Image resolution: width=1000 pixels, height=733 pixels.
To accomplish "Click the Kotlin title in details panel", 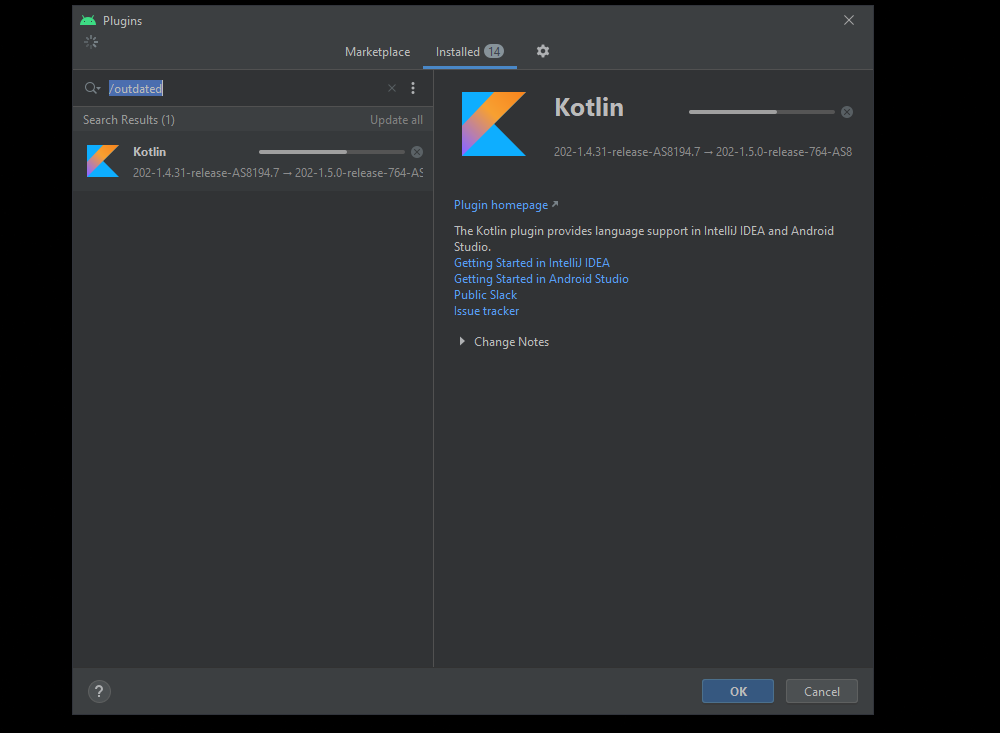I will (589, 107).
